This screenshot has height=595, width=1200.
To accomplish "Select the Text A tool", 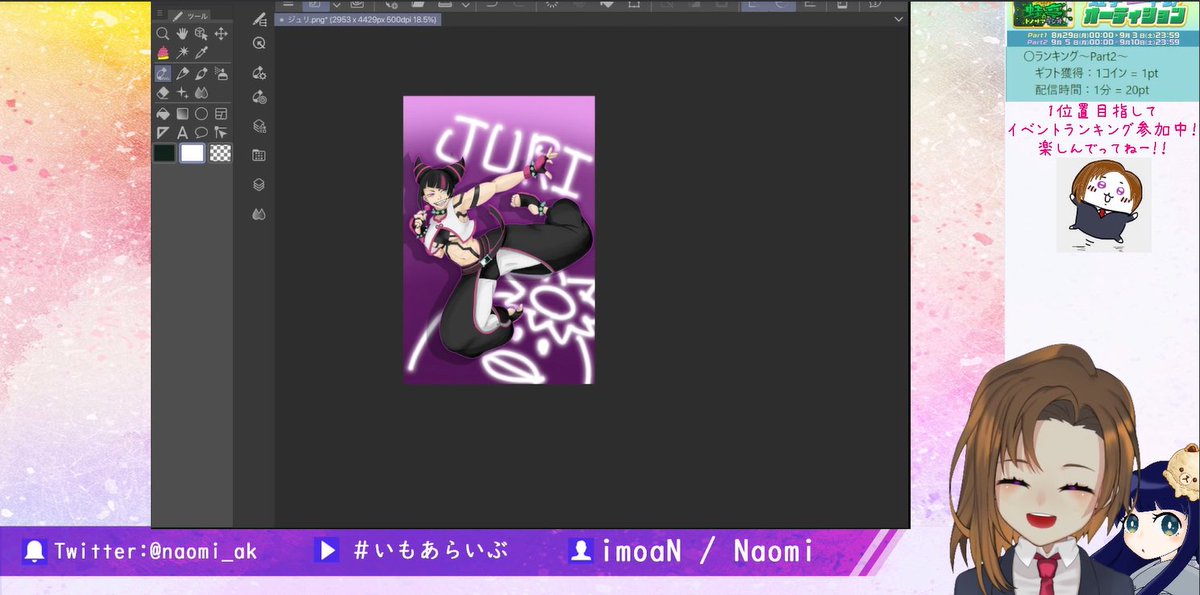I will point(182,132).
